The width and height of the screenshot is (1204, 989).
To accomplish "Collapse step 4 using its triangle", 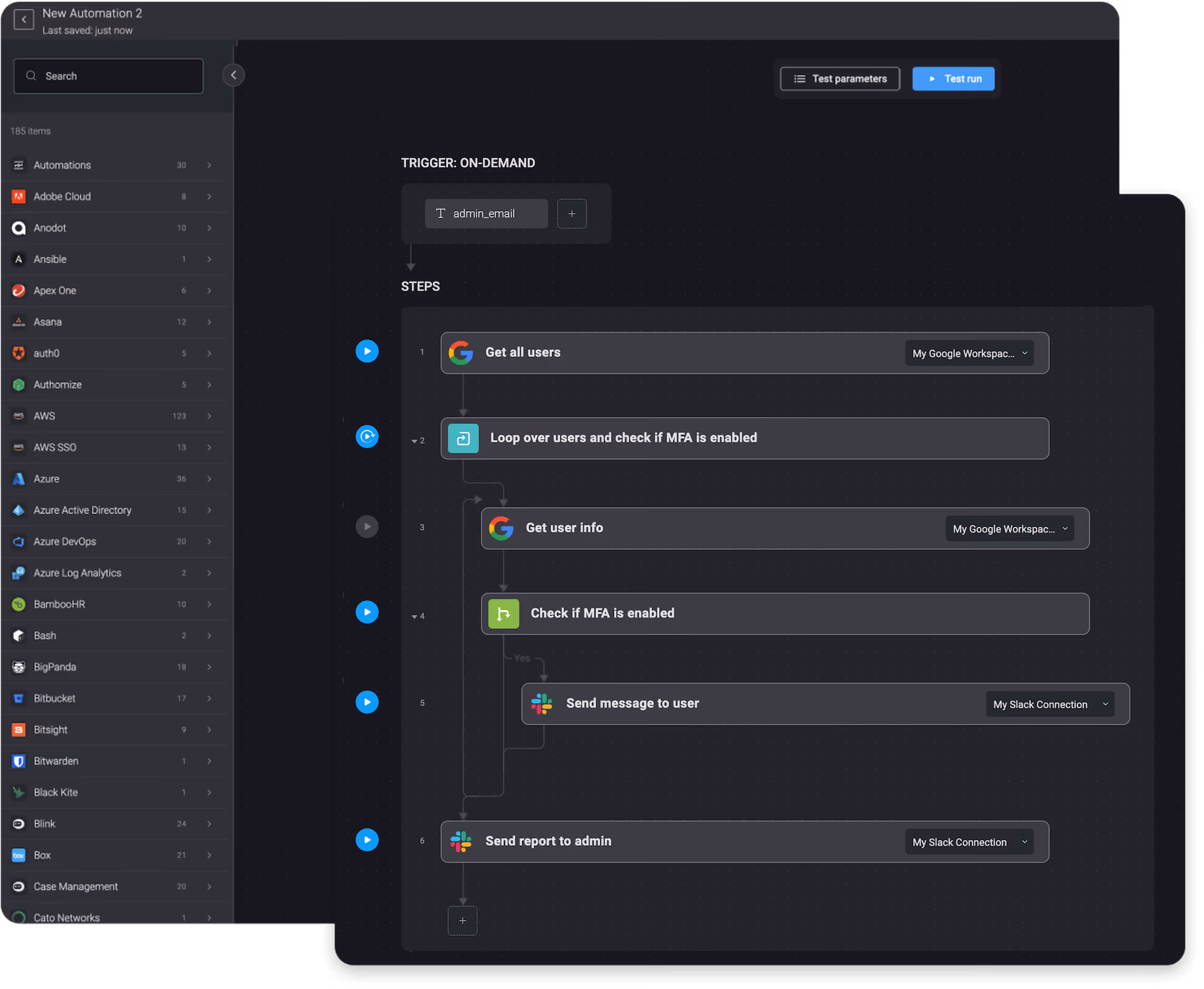I will tap(414, 617).
